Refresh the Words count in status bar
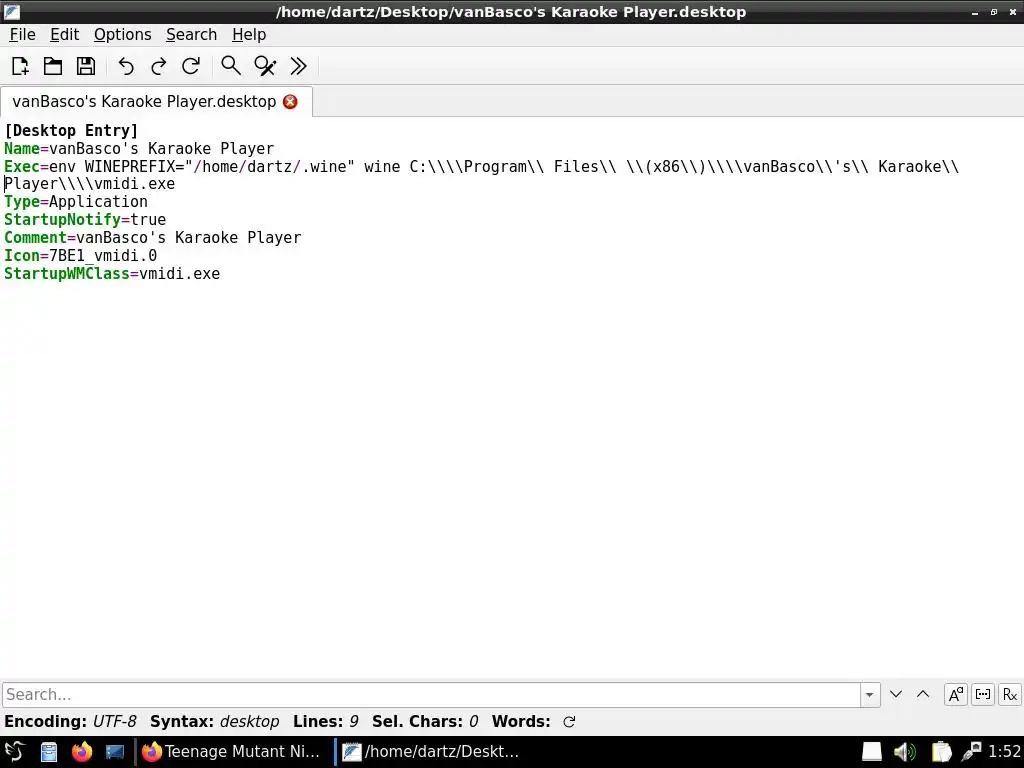1024x768 pixels. click(x=569, y=722)
